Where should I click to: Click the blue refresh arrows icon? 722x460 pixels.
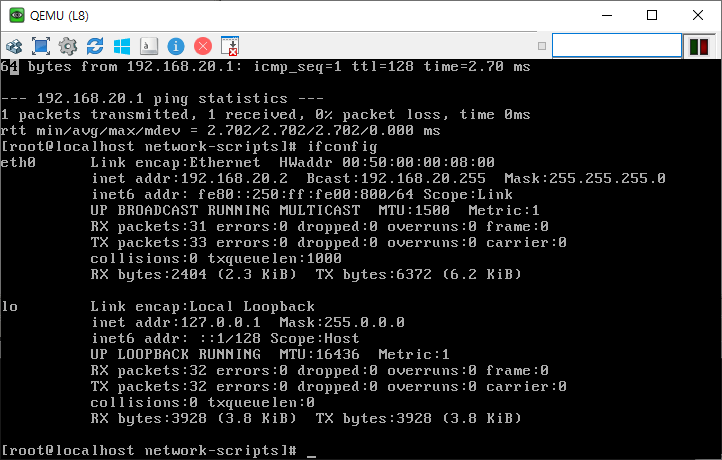[95, 46]
